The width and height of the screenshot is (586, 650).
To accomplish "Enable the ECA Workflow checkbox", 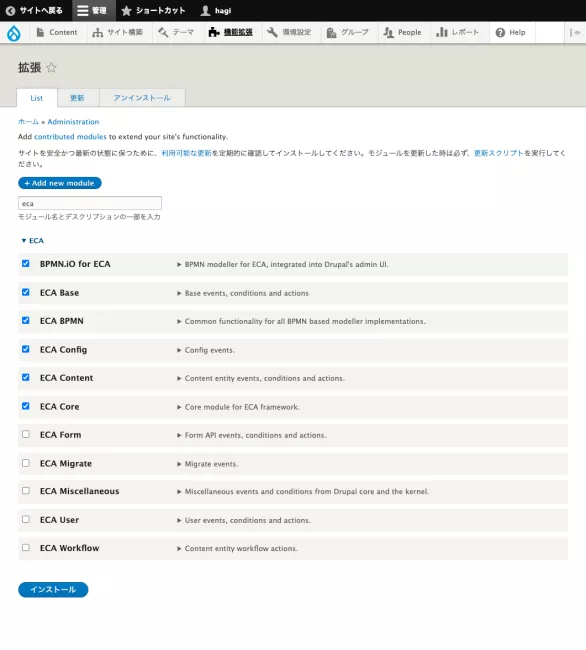I will 26,548.
